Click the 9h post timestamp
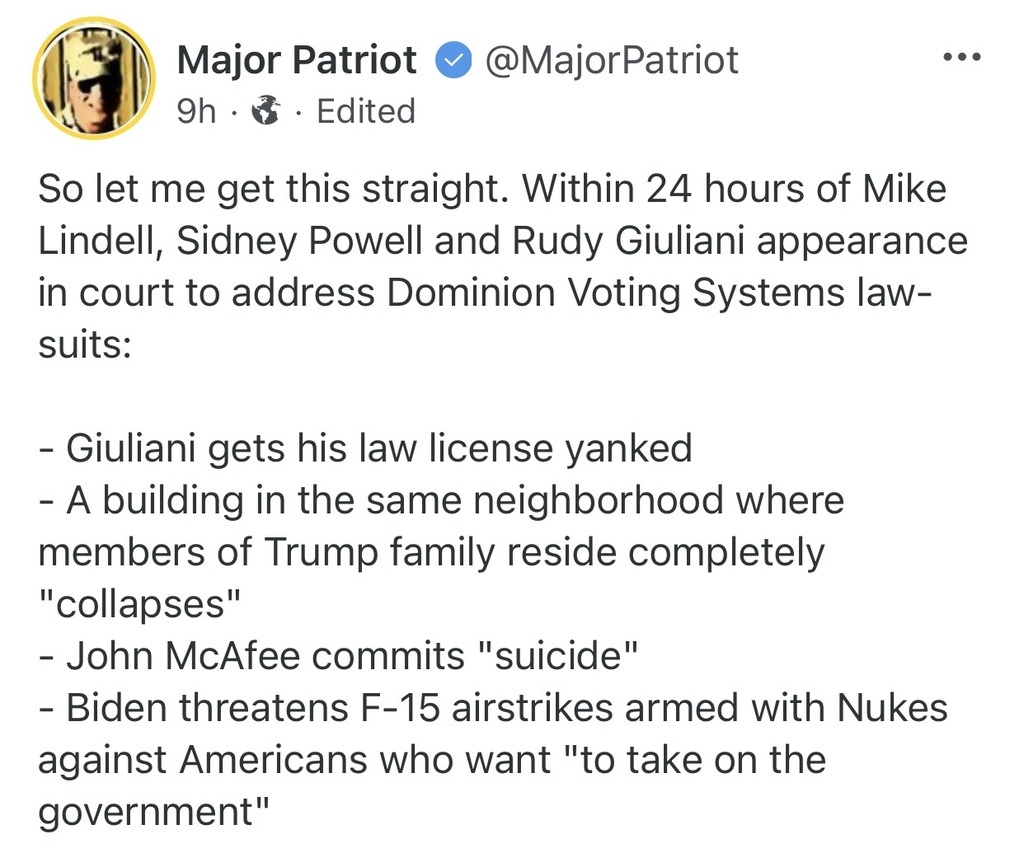This screenshot has width=1024, height=867. pyautogui.click(x=195, y=111)
